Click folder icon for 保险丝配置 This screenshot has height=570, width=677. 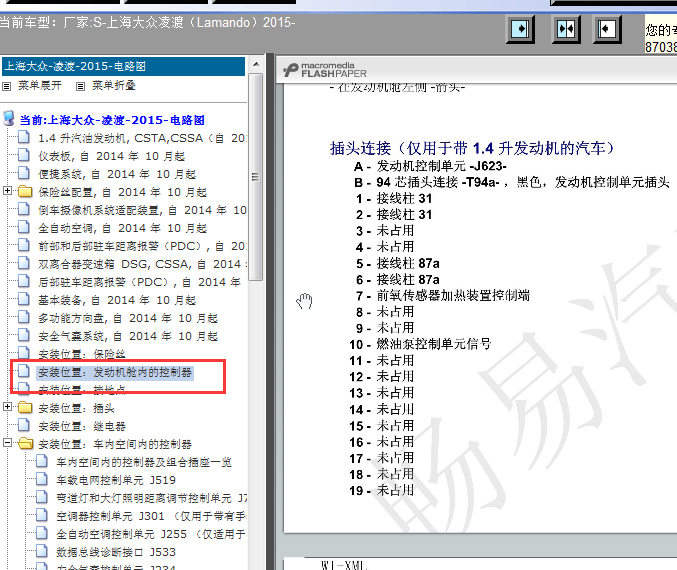pyautogui.click(x=25, y=191)
